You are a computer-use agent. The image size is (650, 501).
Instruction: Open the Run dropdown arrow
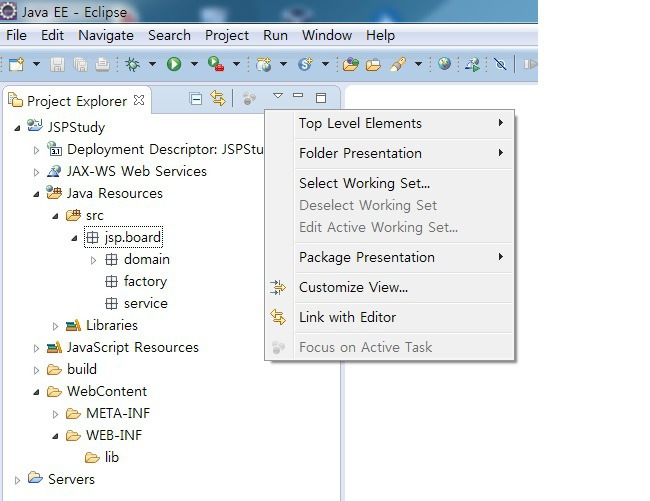[x=194, y=64]
